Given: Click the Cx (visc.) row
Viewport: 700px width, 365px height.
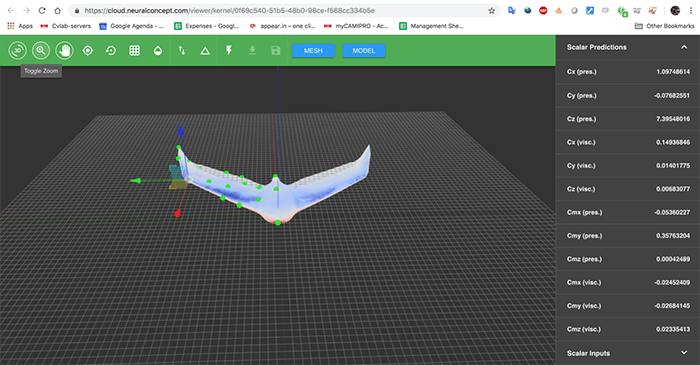Looking at the screenshot, I should click(628, 142).
